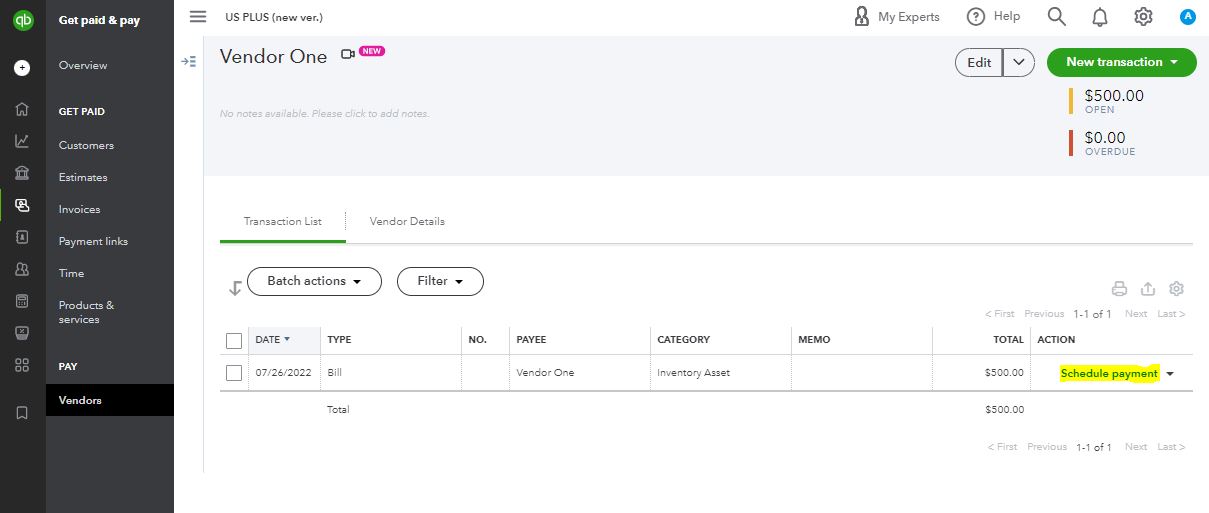Screen dimensions: 1209x513
Task: Check the 07/26/2022 Bill row checkbox
Action: point(234,373)
